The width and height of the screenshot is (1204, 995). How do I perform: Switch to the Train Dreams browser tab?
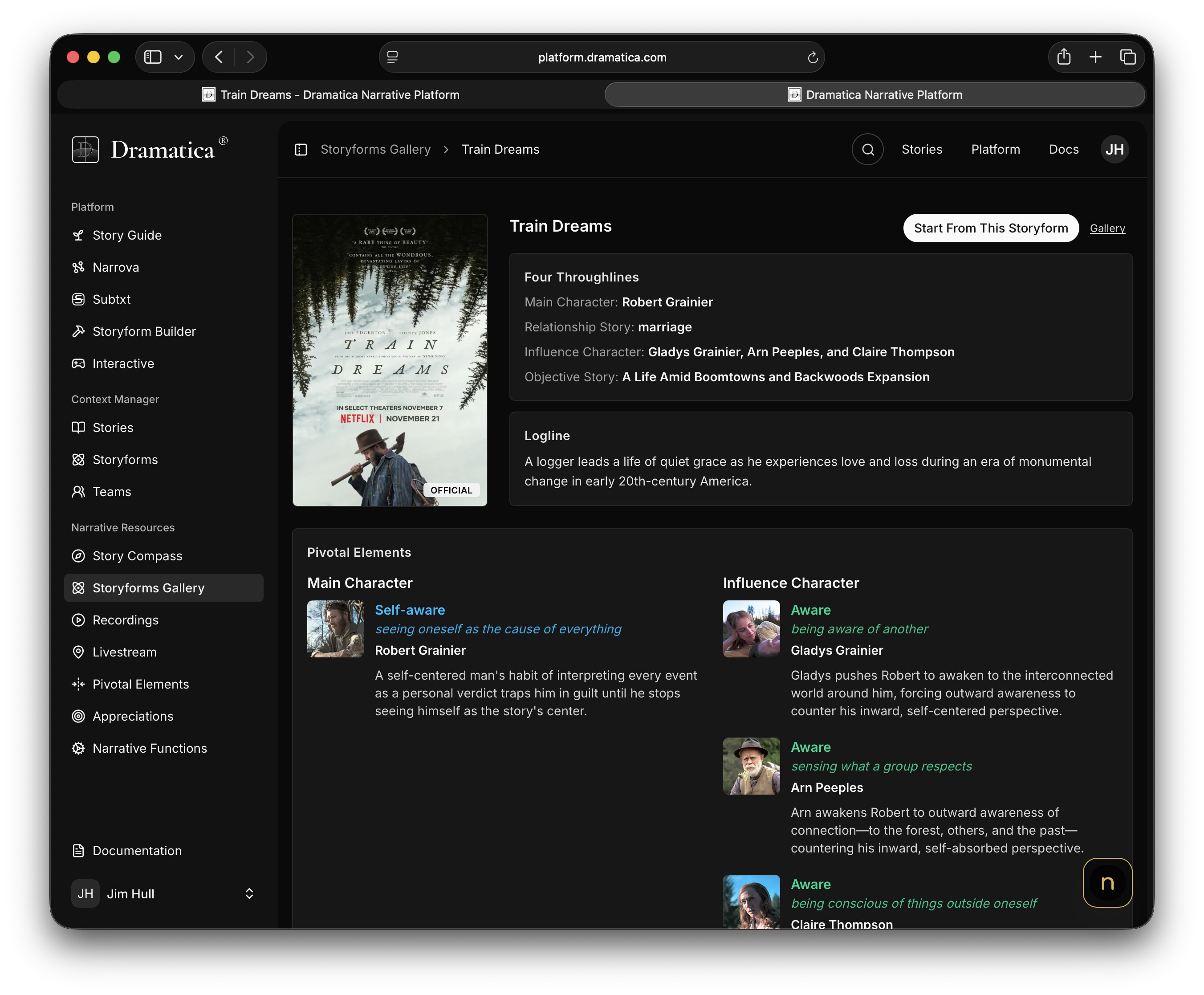tap(331, 94)
